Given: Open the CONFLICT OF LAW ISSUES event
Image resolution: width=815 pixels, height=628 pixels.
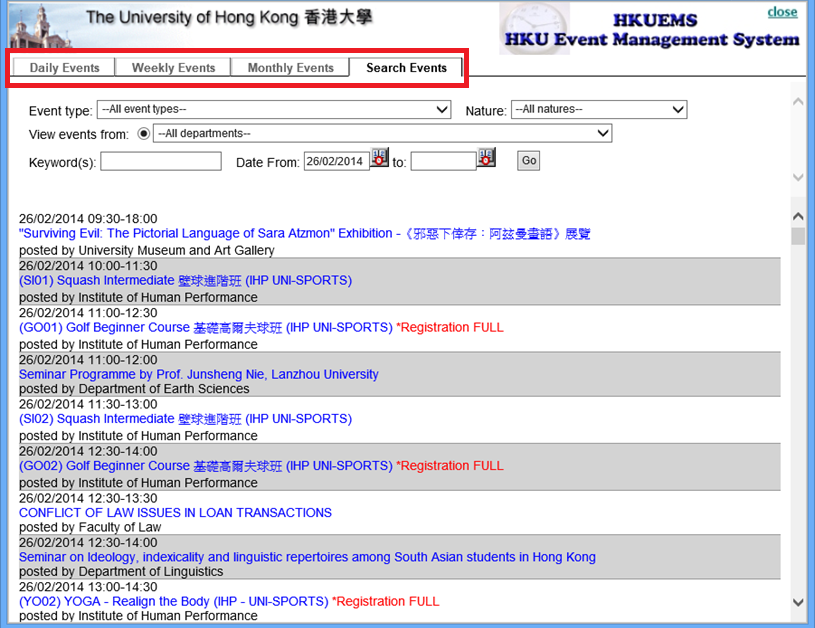Looking at the screenshot, I should point(175,512).
